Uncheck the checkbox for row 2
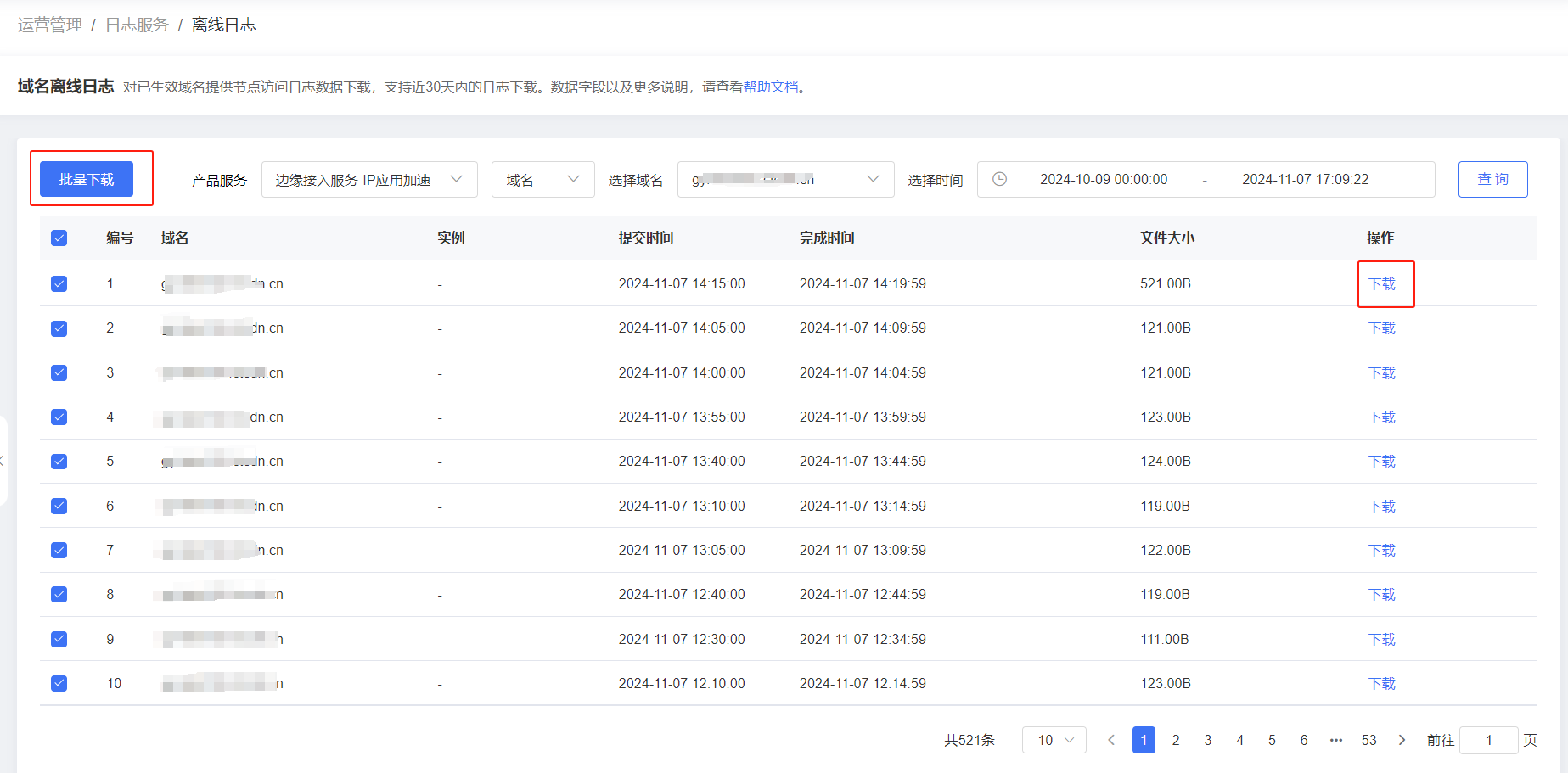1568x773 pixels. (x=59, y=328)
